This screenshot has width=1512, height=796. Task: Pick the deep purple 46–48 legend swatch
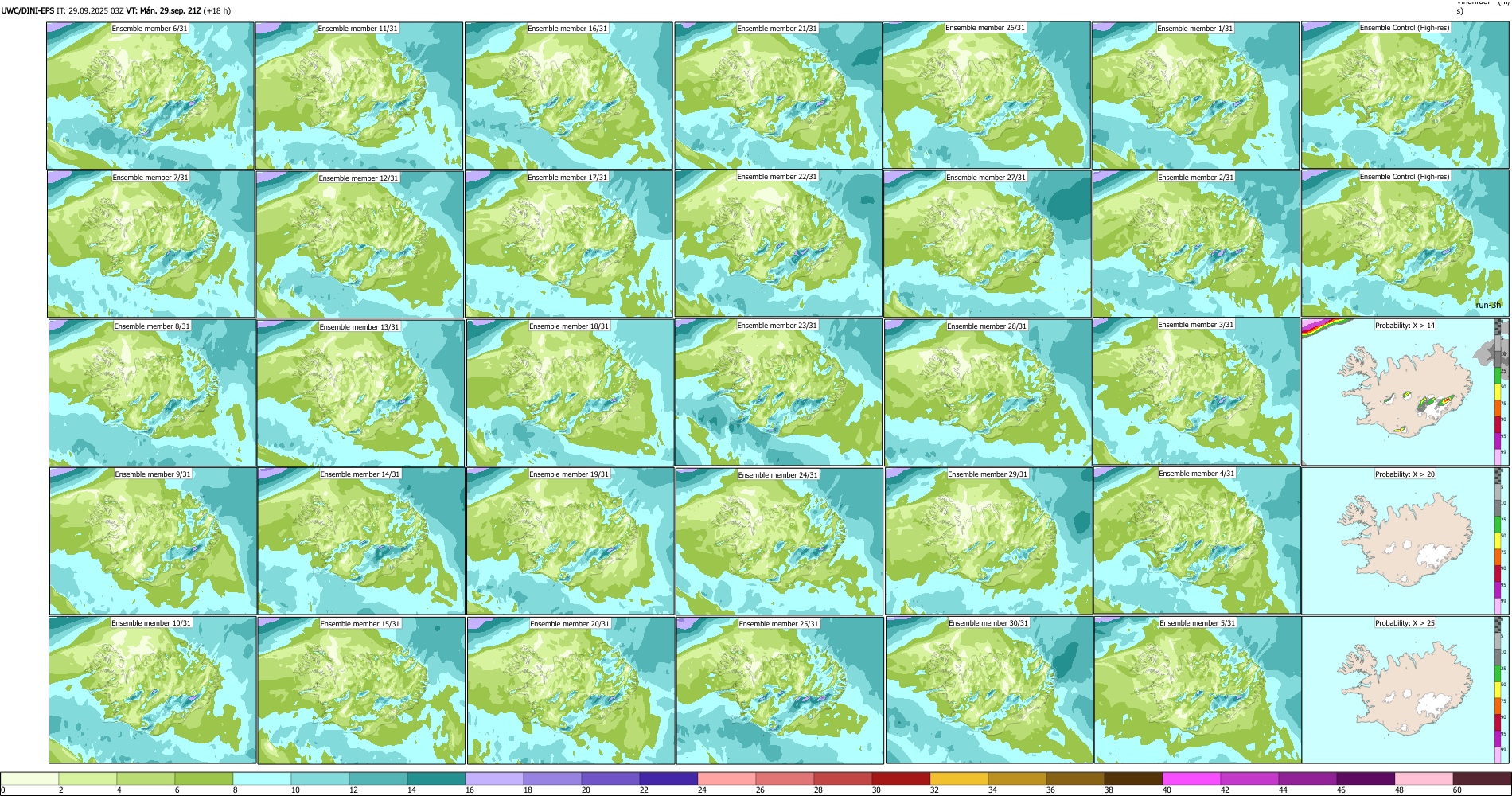(1366, 778)
